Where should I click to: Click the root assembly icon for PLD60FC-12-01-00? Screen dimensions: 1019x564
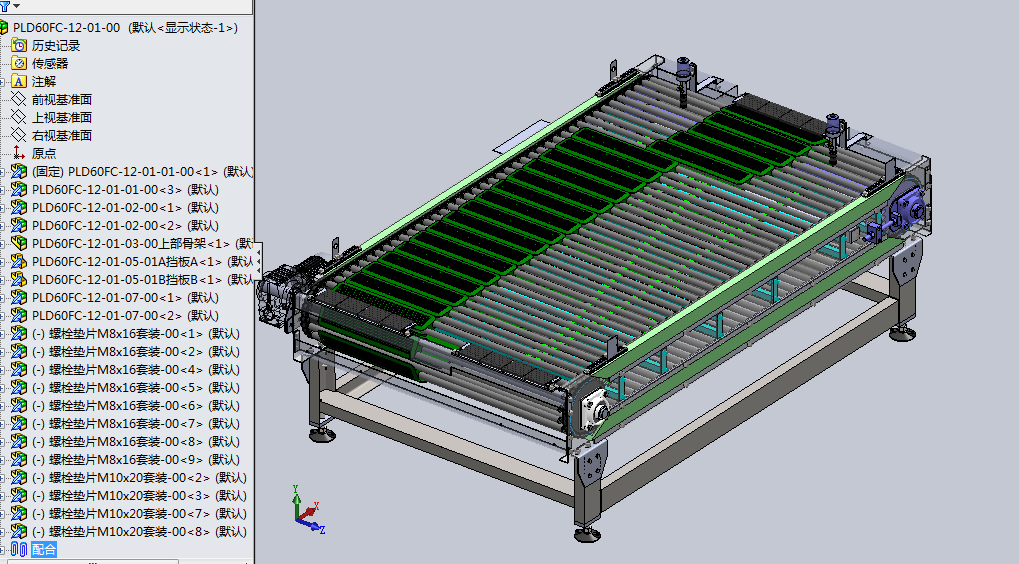pos(4,27)
